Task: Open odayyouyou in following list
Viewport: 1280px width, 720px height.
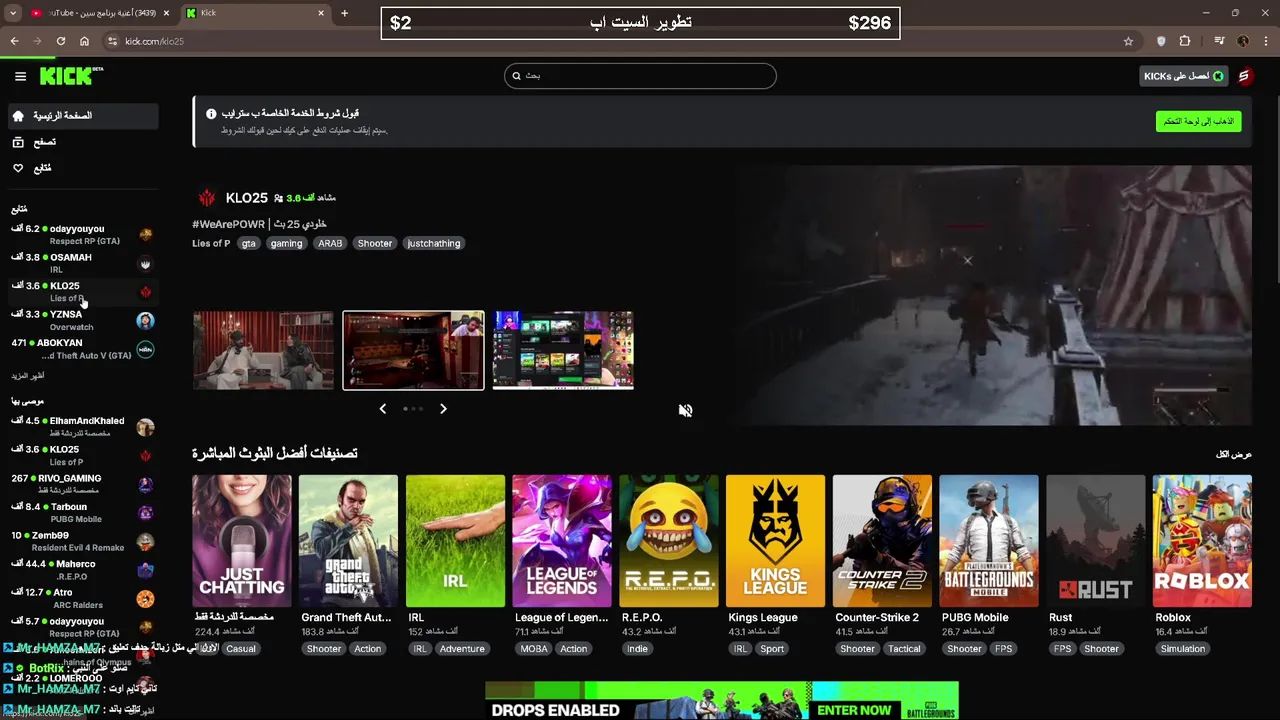Action: pos(84,235)
